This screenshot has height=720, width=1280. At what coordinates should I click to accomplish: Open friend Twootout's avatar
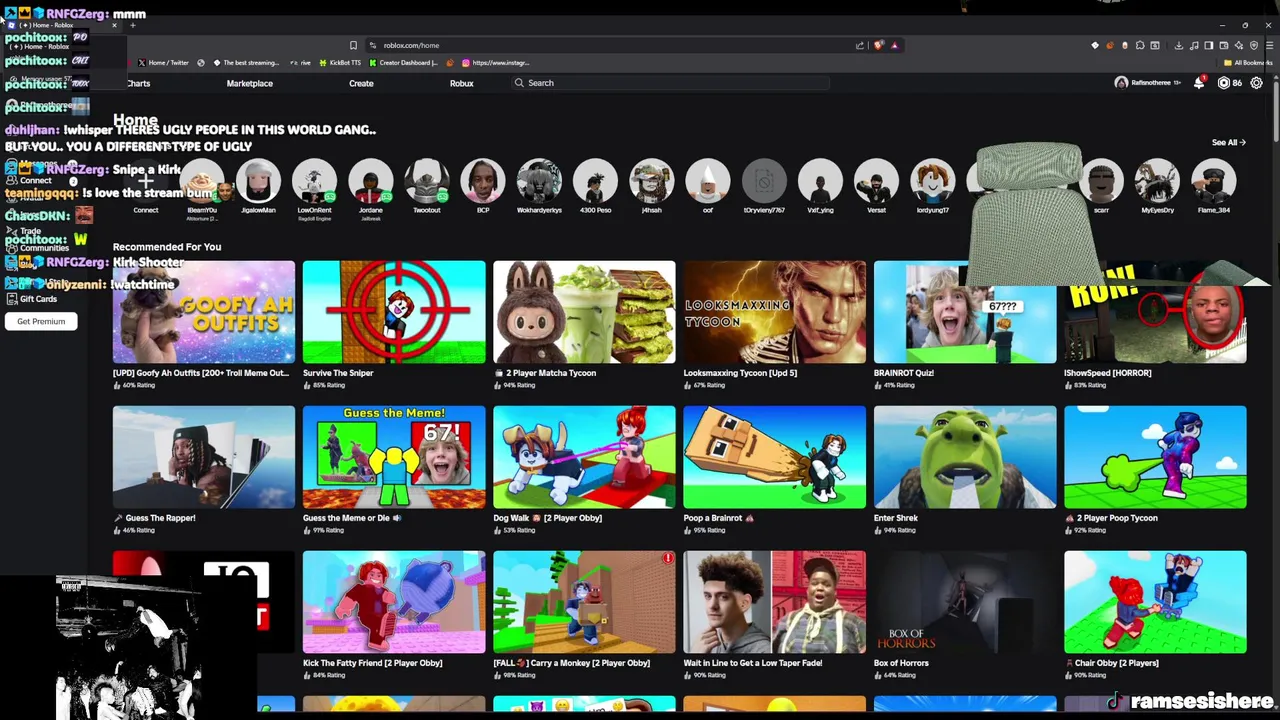pos(427,181)
